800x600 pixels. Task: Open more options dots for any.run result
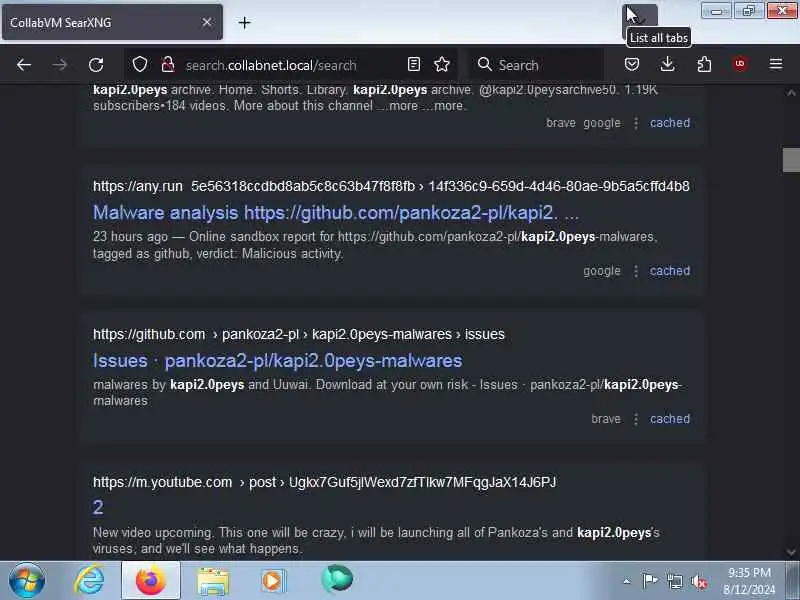(x=636, y=271)
